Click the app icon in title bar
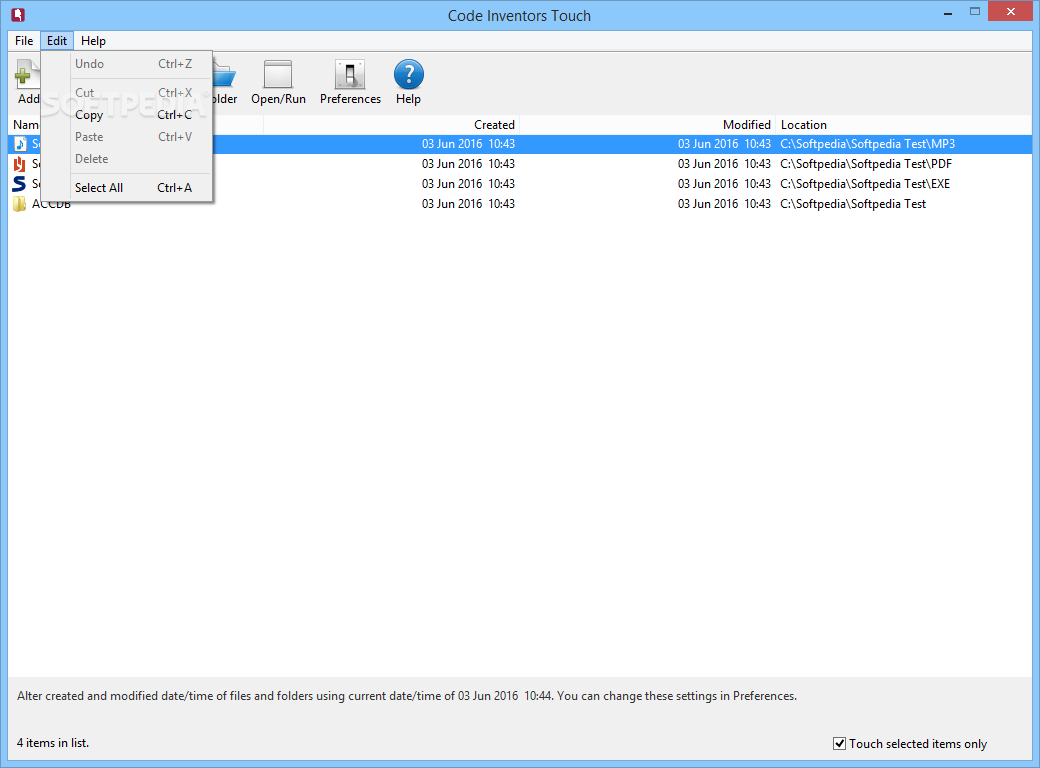1040x768 pixels. pos(18,14)
